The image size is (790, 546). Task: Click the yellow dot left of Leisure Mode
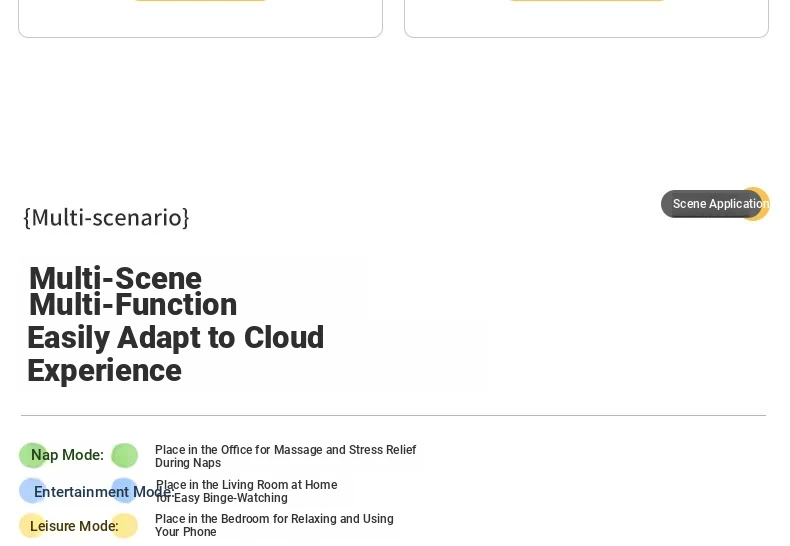(32, 526)
